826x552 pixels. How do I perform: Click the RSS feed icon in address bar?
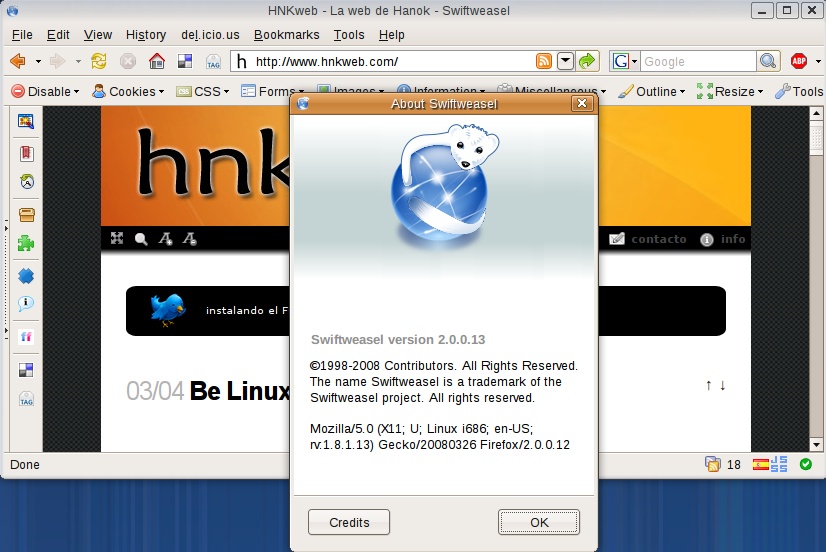[x=544, y=61]
